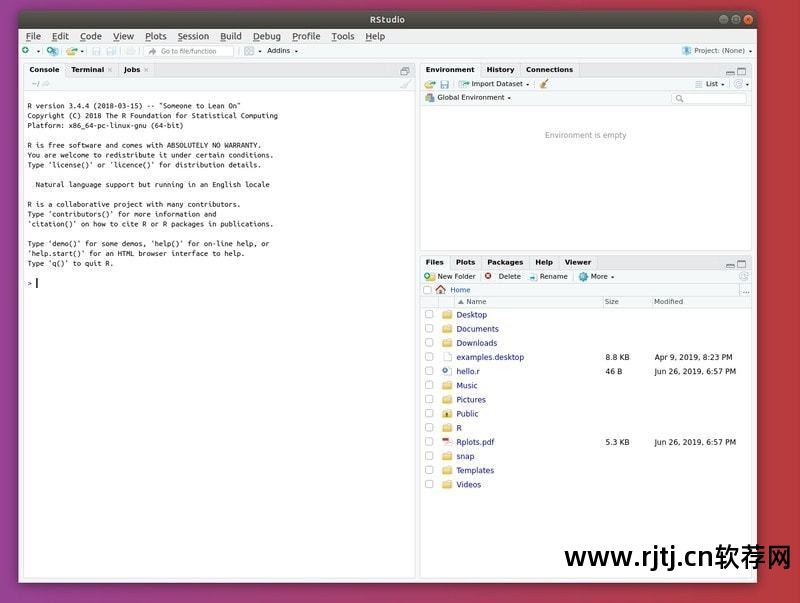
Task: Open go-to-directory ellipsis button in Files pane
Action: point(745,291)
